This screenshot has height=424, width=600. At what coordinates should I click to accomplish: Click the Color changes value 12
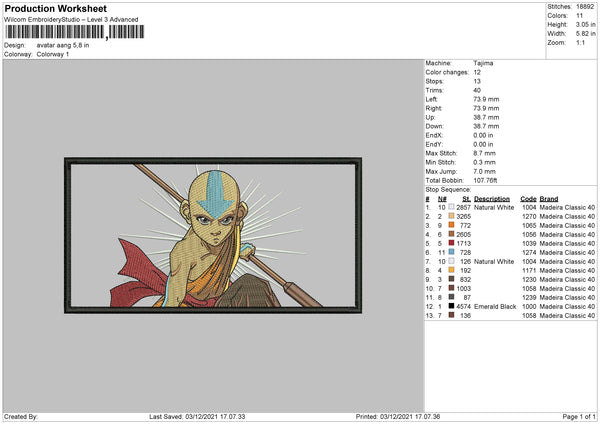477,72
